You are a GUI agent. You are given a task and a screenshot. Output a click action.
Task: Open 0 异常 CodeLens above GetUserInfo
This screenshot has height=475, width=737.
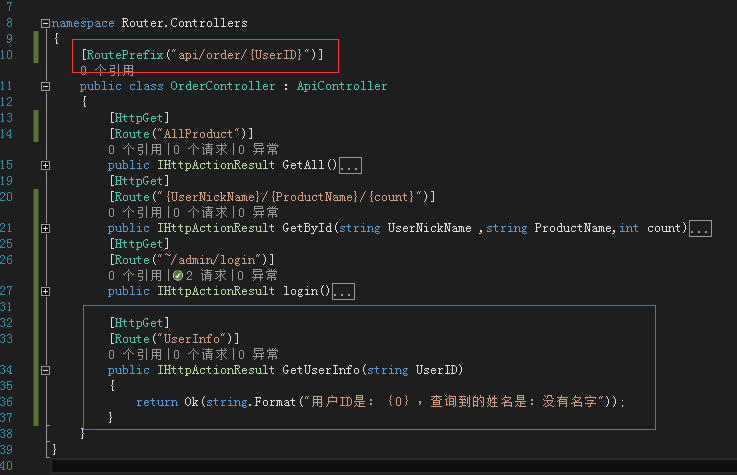pyautogui.click(x=258, y=354)
